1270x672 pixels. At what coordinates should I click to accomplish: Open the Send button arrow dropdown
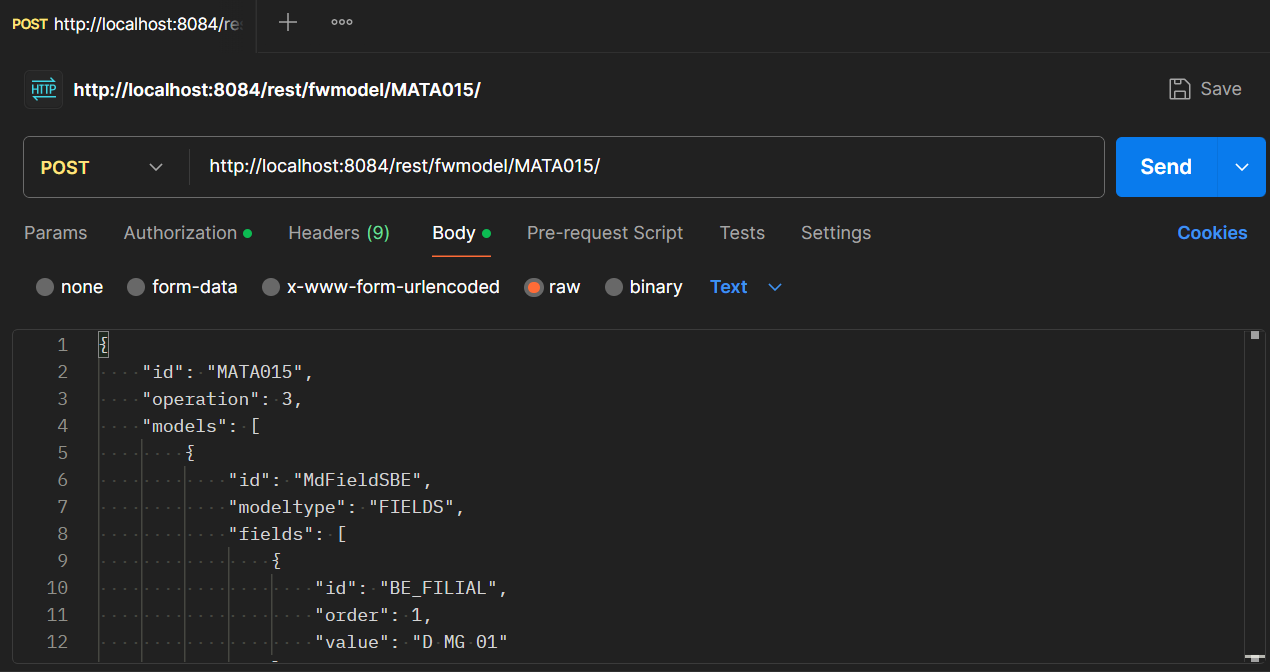[1242, 167]
